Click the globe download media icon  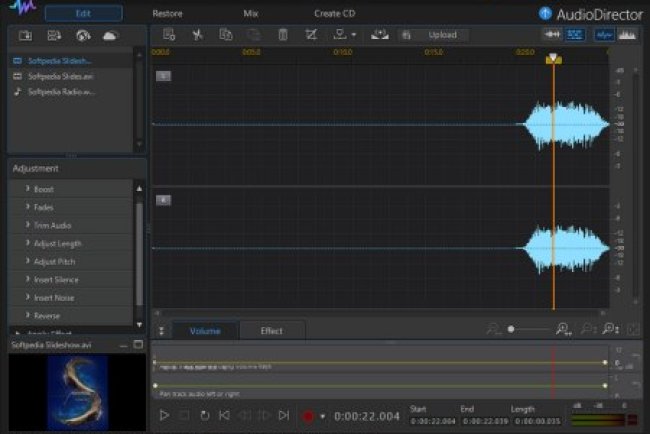(x=83, y=36)
